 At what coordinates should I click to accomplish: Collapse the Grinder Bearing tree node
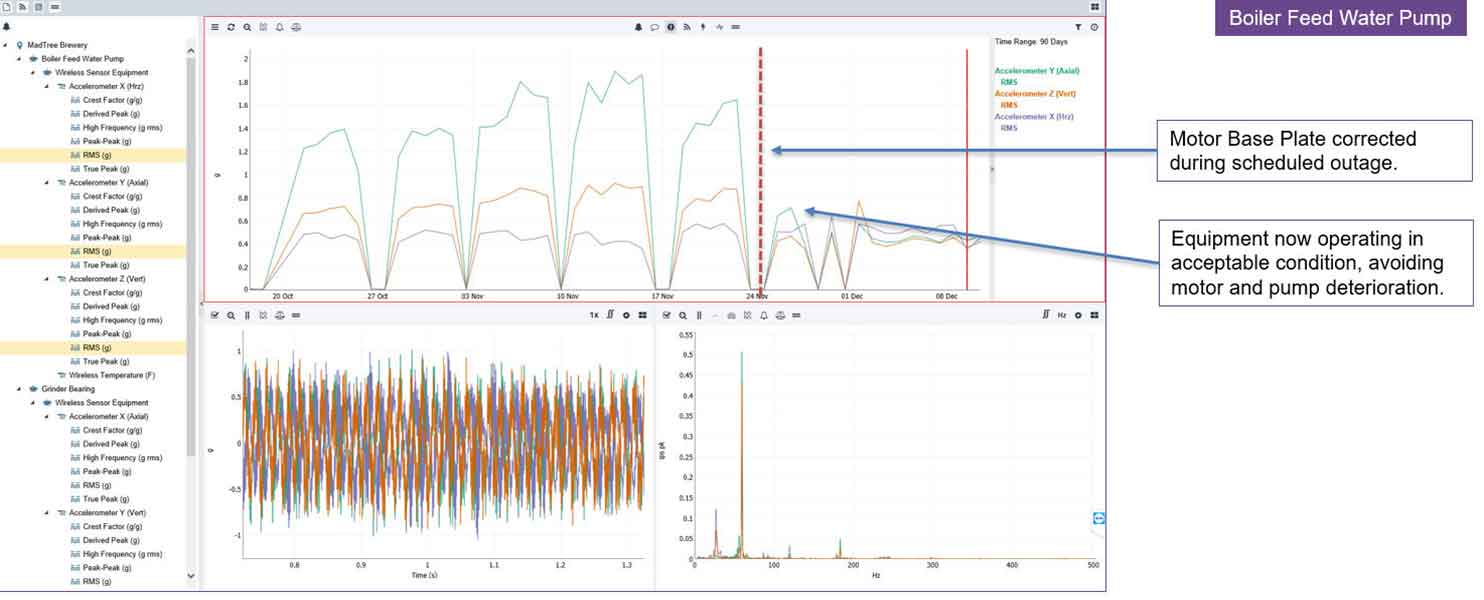(x=19, y=389)
